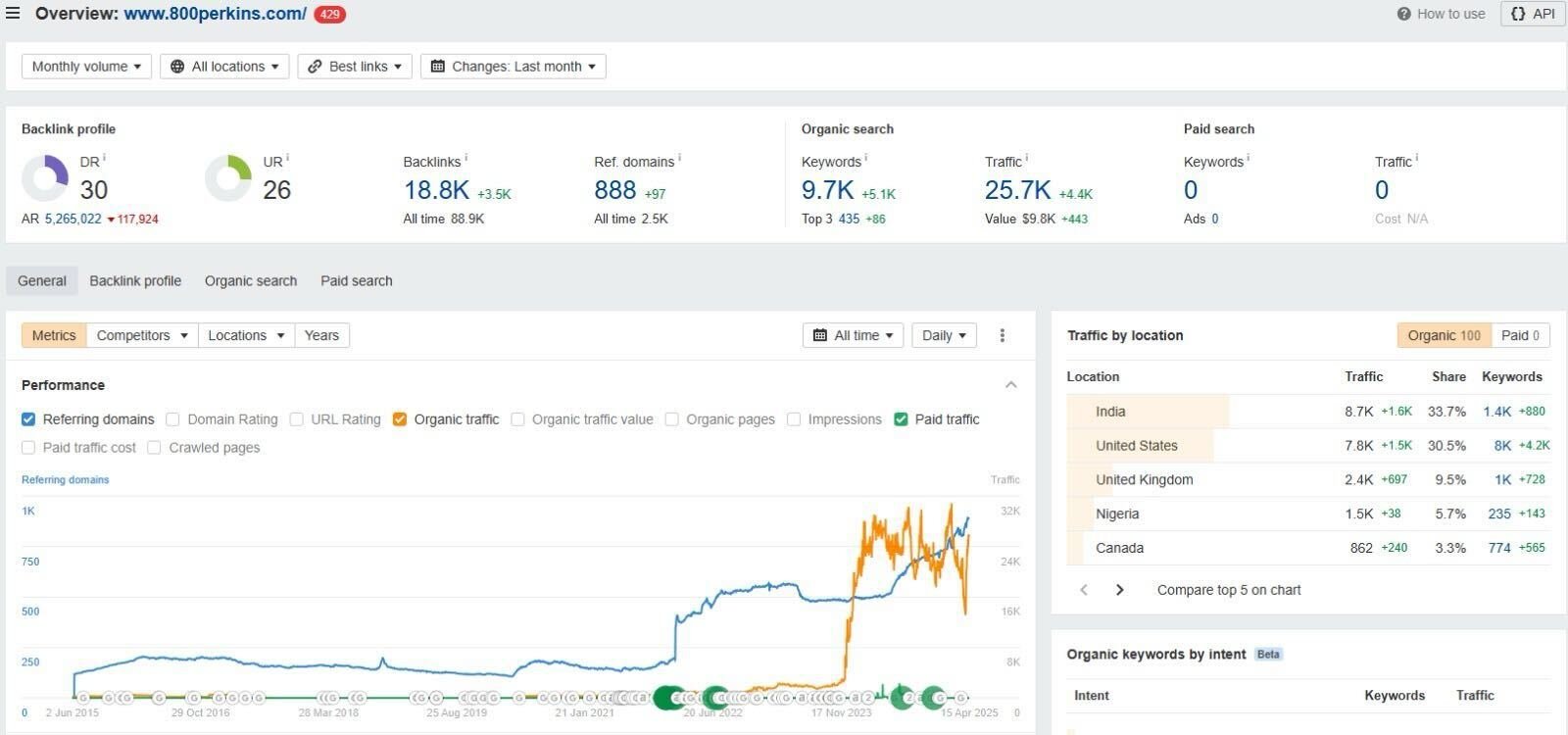The height and width of the screenshot is (735, 1568).
Task: Click the 15 Apr 2025 timeline marker
Action: click(961, 698)
